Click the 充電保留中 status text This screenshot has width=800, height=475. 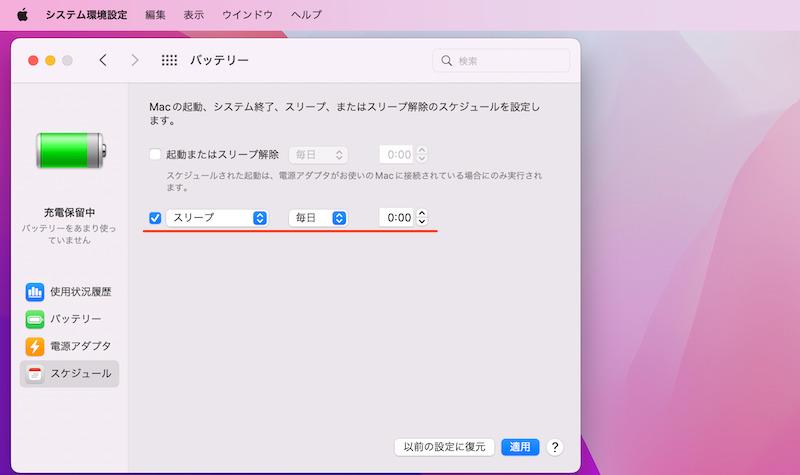[x=69, y=212]
